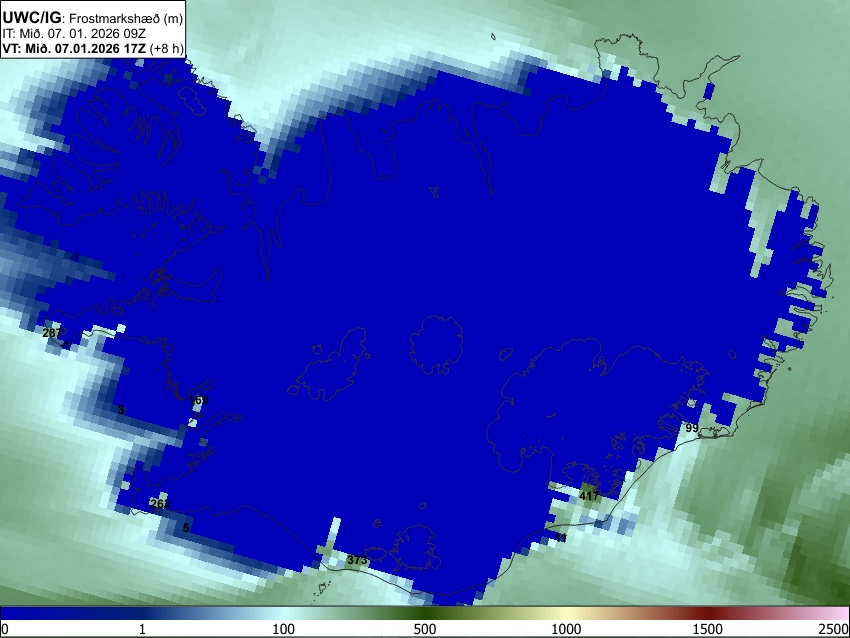Select the map value 99
This screenshot has height=638, width=850.
click(692, 428)
